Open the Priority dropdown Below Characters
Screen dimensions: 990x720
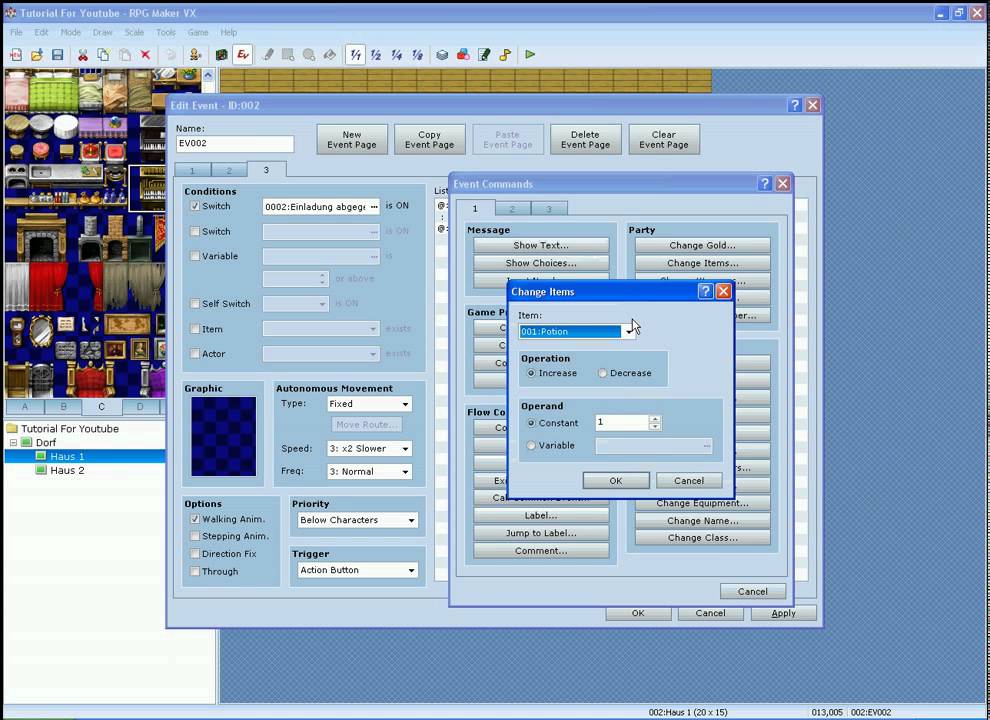coord(357,520)
